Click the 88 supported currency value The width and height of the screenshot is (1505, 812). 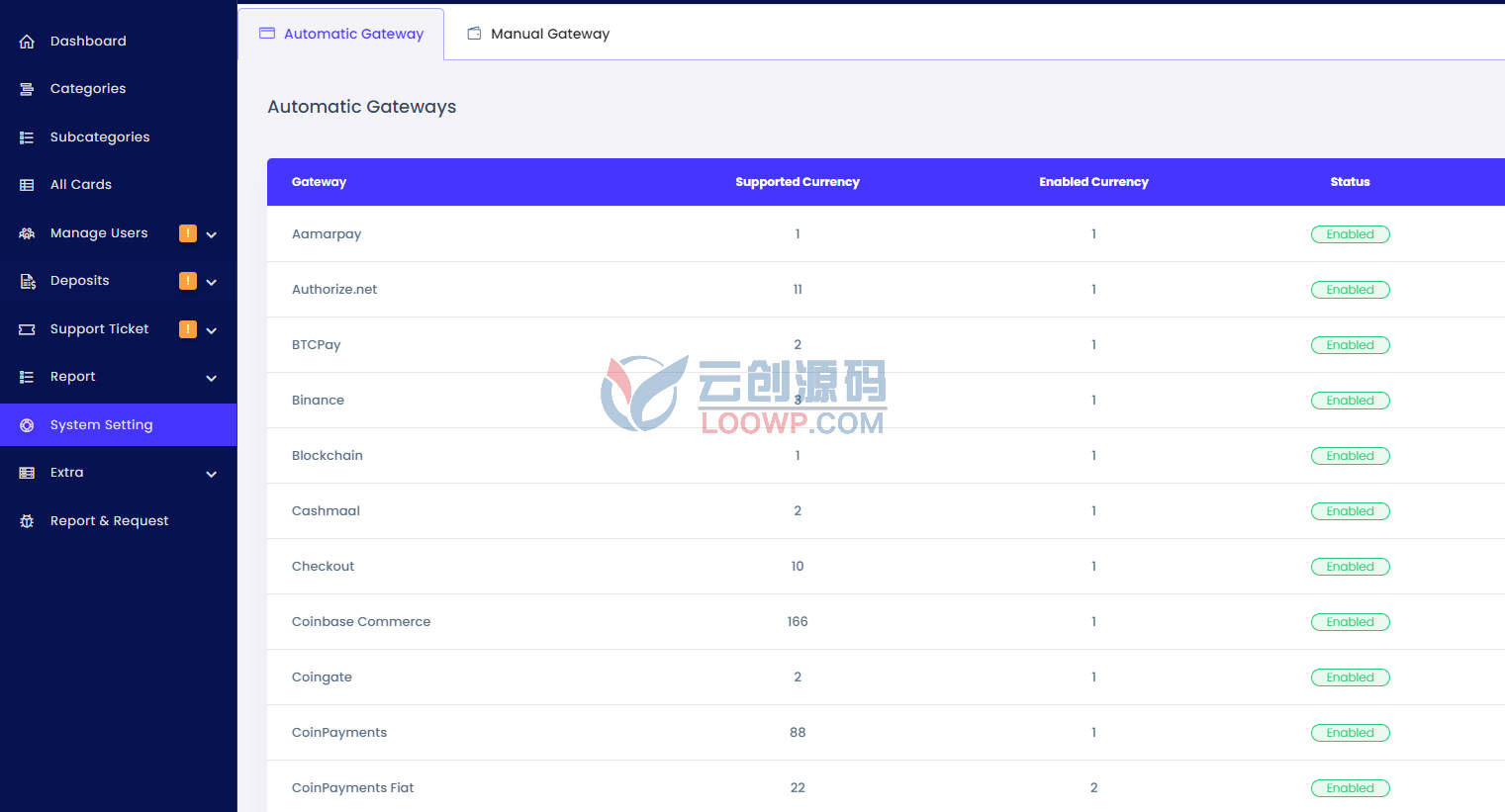[x=798, y=733]
